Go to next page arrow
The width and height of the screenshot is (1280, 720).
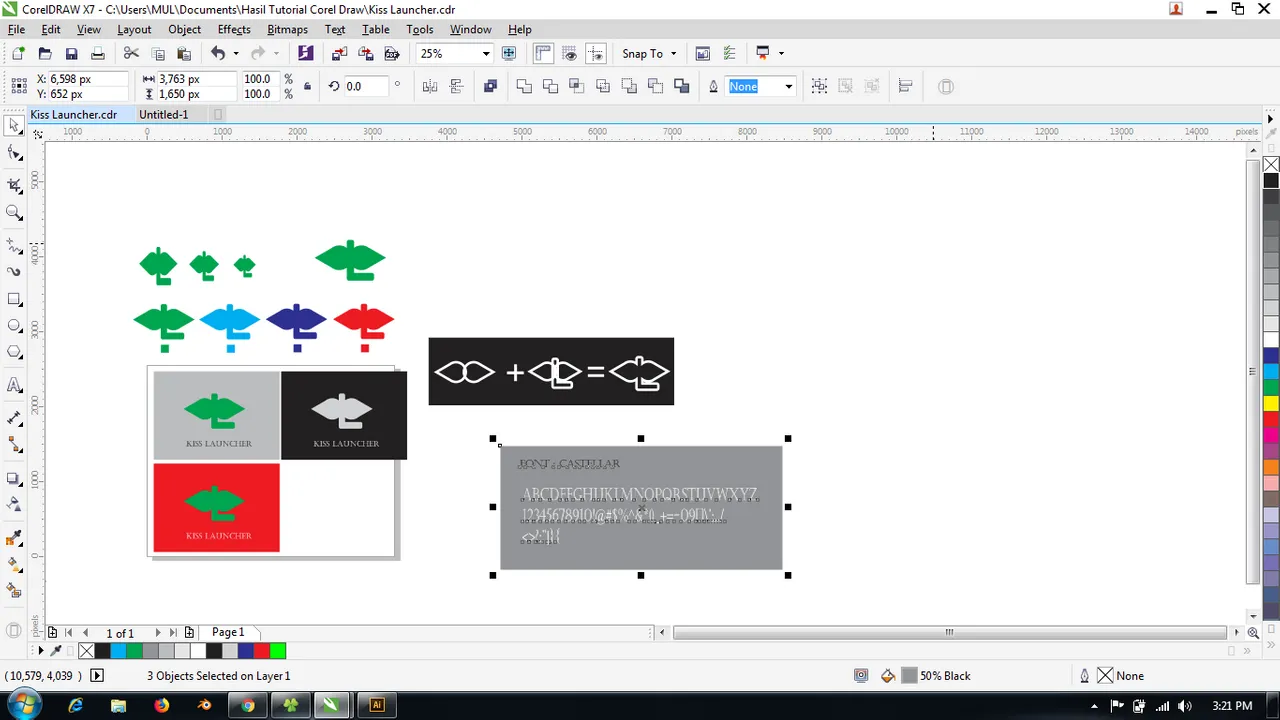(x=158, y=633)
